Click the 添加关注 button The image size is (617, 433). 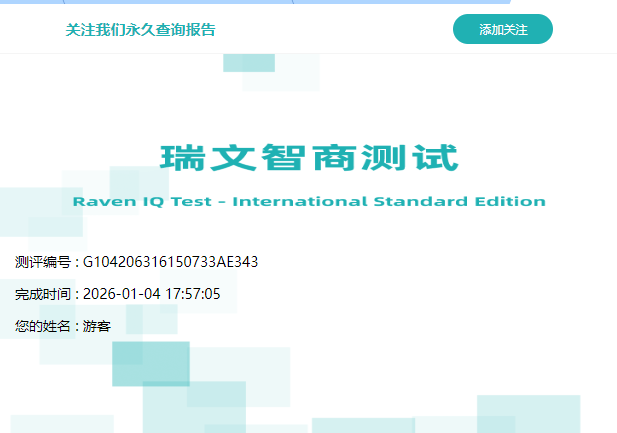502,30
